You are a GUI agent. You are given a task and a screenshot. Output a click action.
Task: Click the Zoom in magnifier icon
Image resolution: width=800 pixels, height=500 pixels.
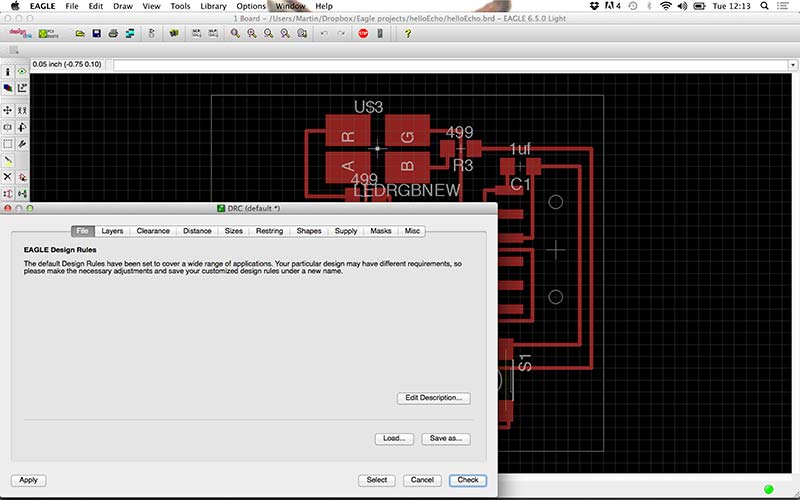click(x=252, y=33)
